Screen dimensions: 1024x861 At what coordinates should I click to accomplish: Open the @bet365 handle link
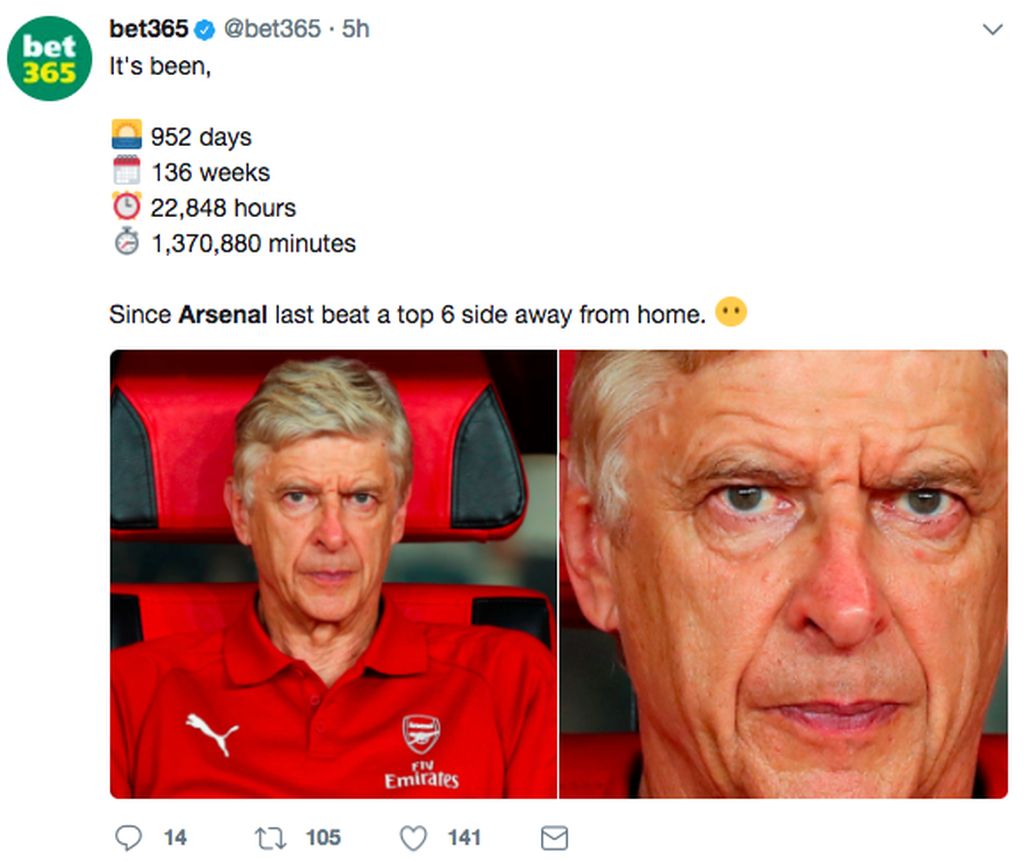click(x=271, y=30)
